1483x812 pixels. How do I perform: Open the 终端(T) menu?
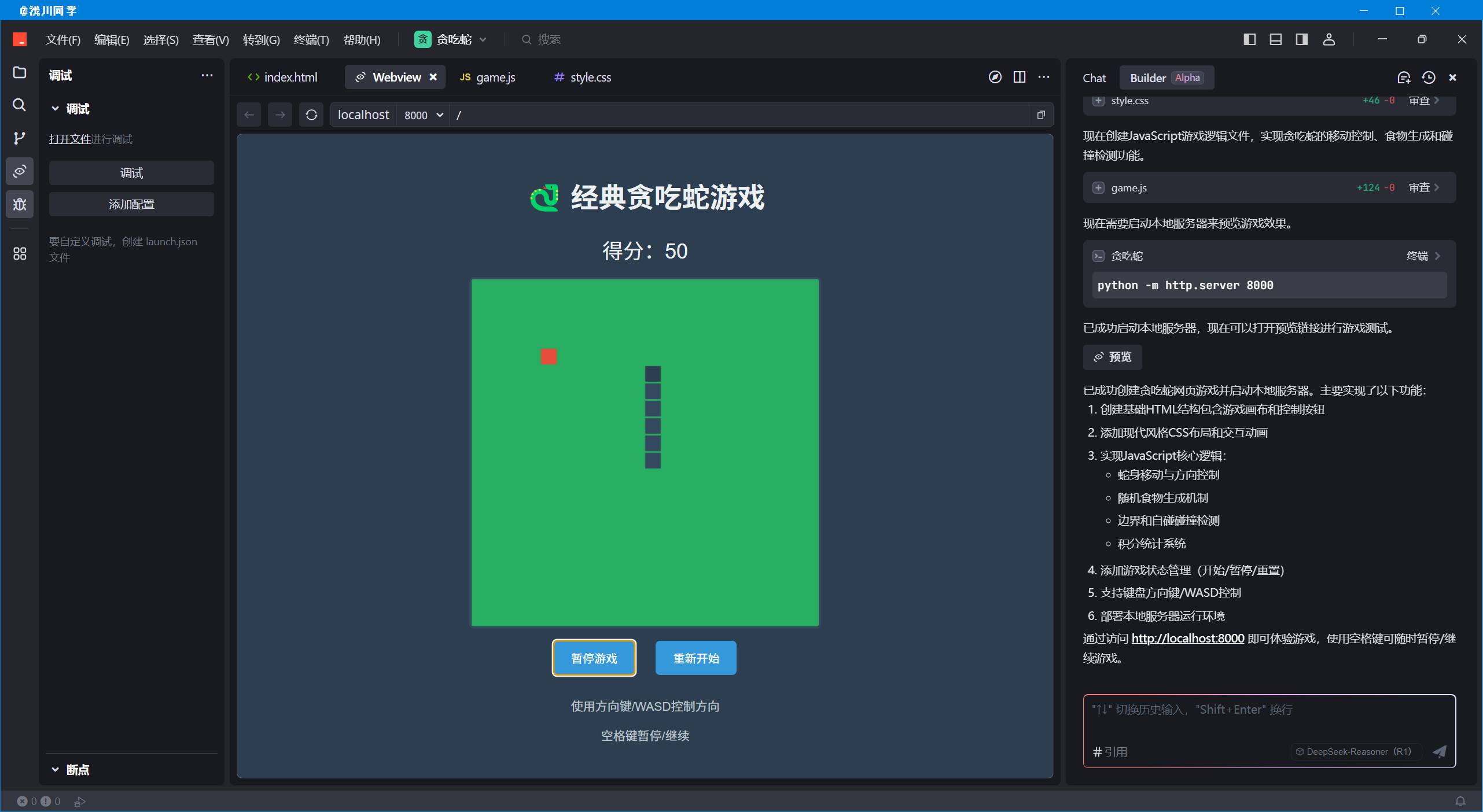pos(311,39)
